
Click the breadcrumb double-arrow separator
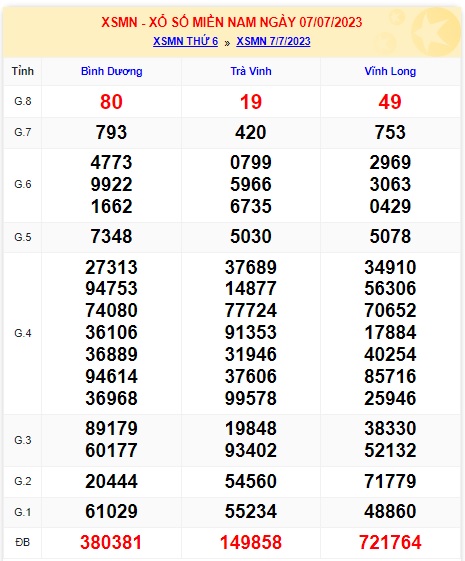point(227,43)
